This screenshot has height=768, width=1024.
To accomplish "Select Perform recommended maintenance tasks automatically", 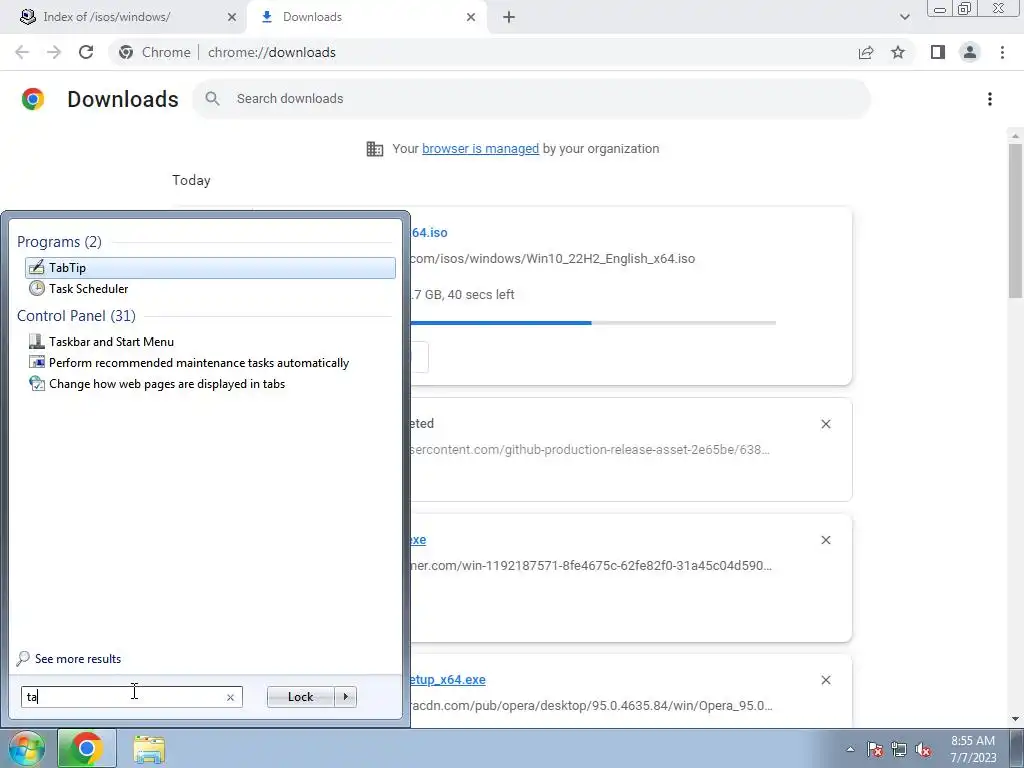I will point(199,362).
